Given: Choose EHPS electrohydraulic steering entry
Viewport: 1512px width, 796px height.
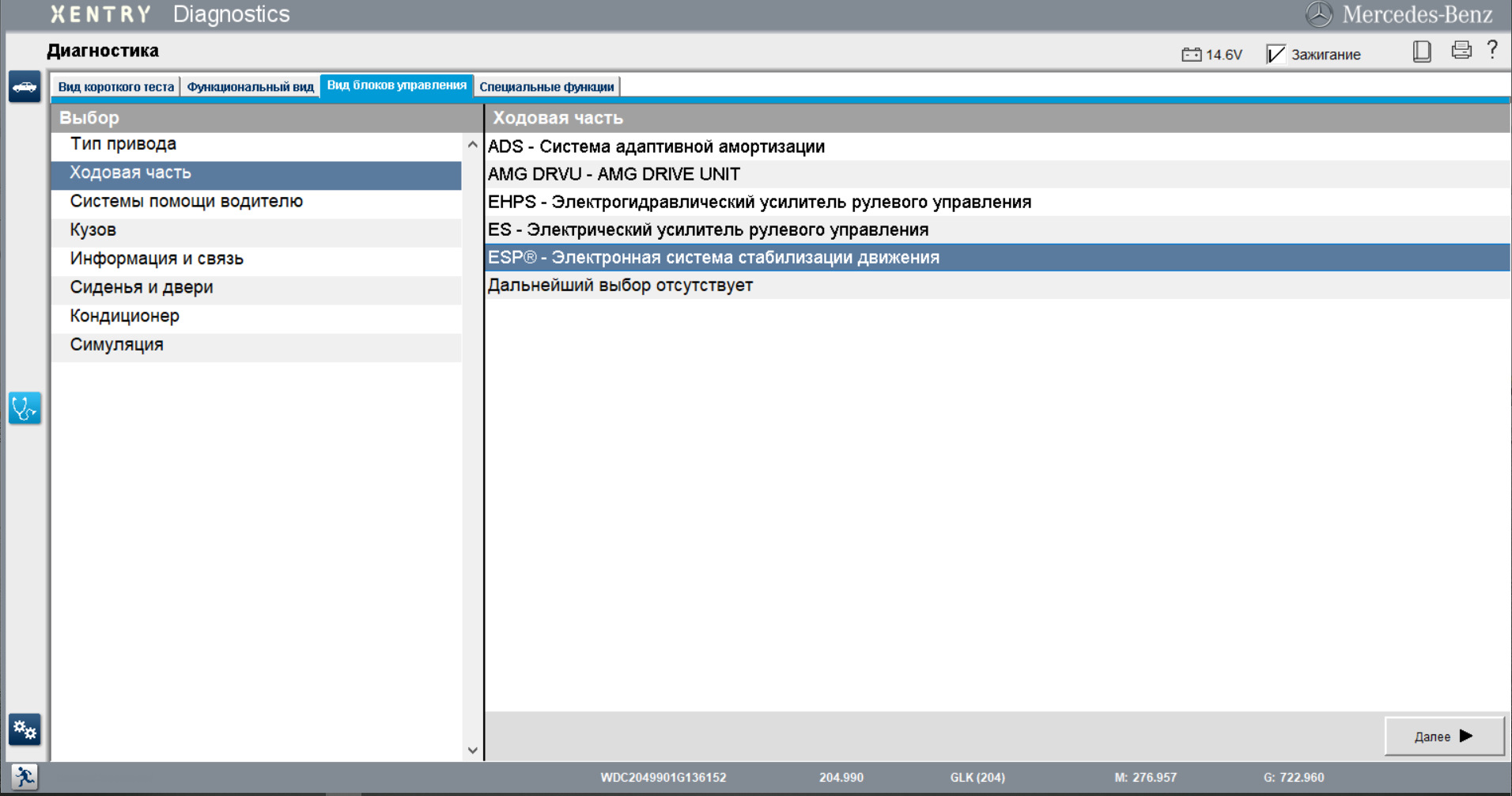Looking at the screenshot, I should click(x=997, y=202).
